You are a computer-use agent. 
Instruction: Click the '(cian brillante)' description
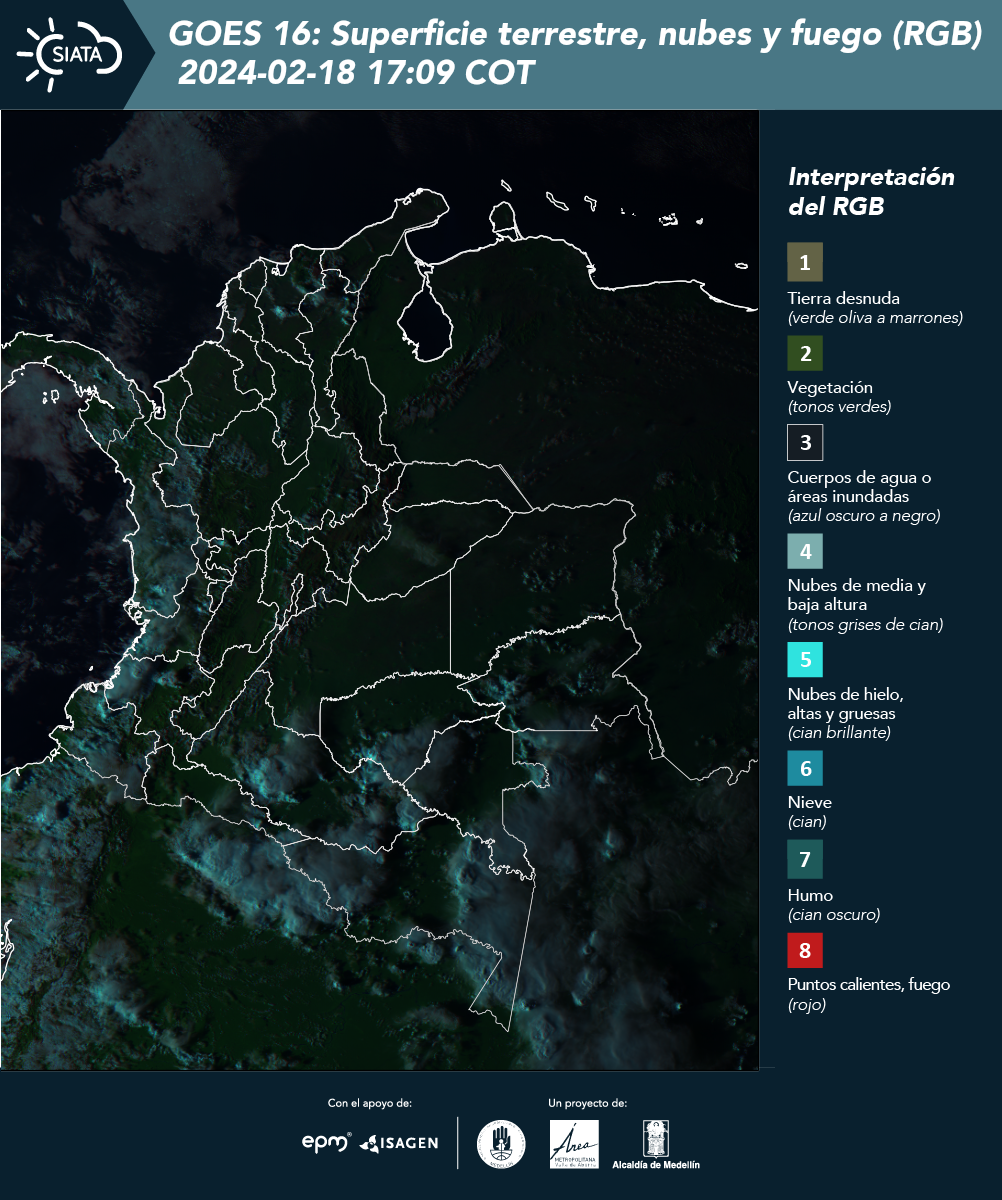pos(839,733)
